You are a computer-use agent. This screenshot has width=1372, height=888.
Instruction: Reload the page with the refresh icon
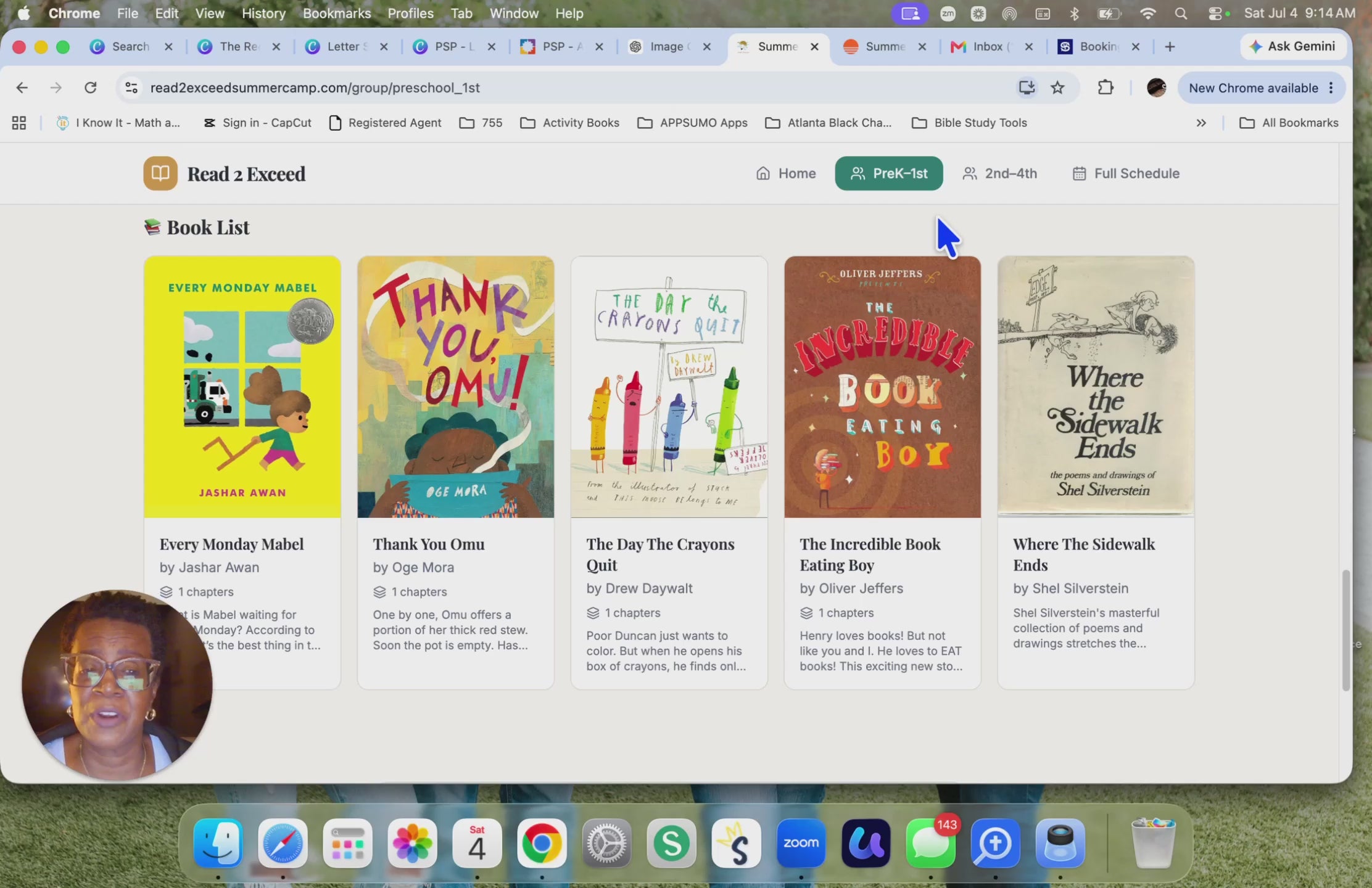click(x=91, y=88)
